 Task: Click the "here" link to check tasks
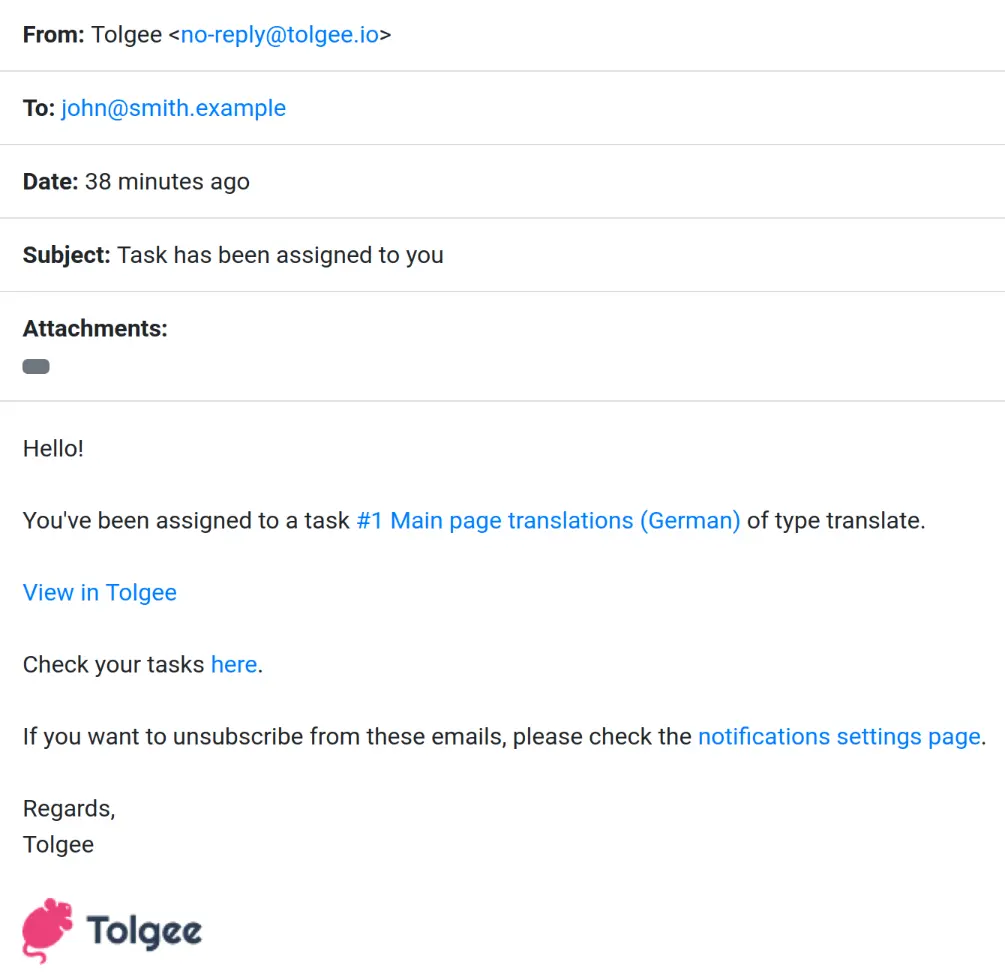234,664
